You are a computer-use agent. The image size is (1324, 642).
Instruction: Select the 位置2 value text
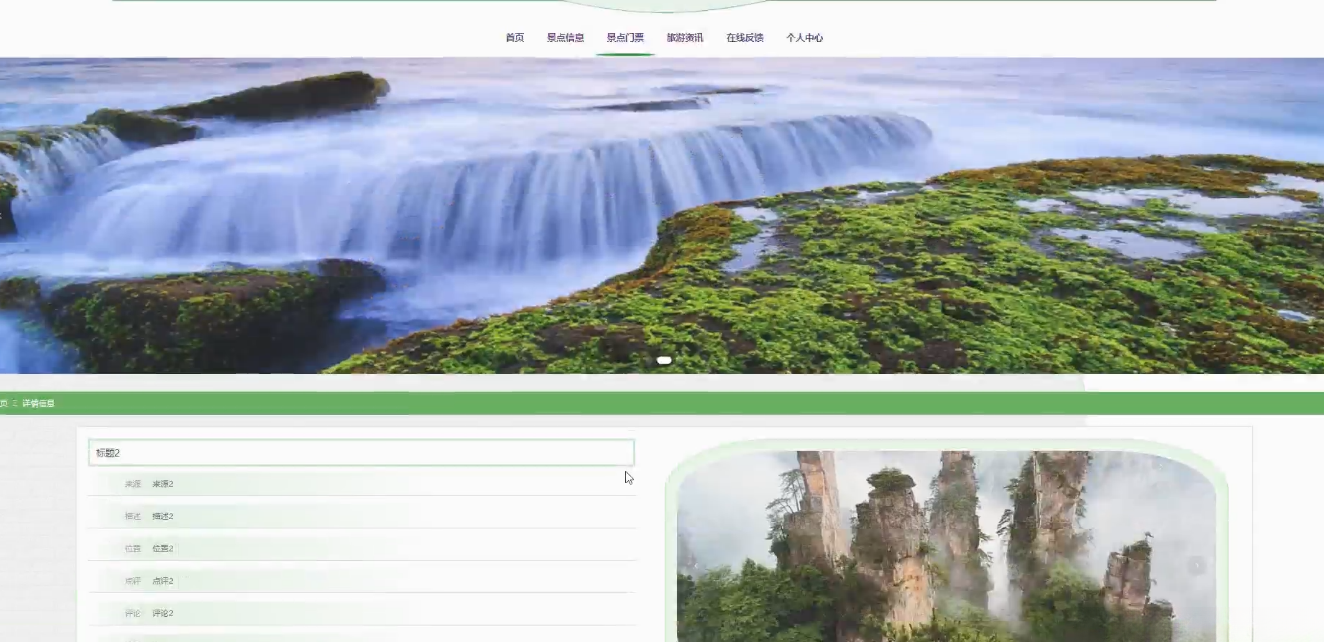(163, 548)
